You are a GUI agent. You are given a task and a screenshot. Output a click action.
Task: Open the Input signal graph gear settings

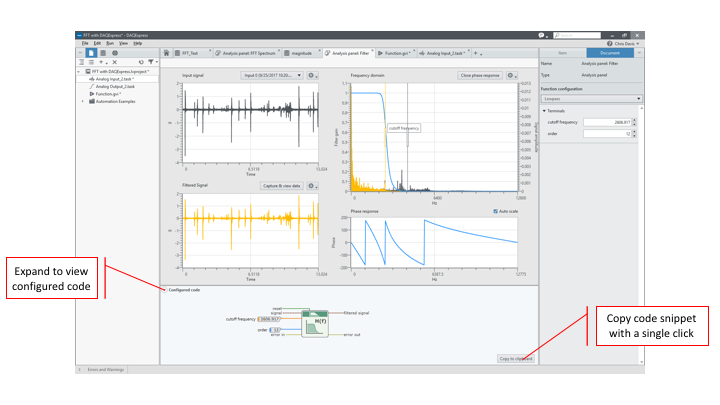tap(313, 75)
